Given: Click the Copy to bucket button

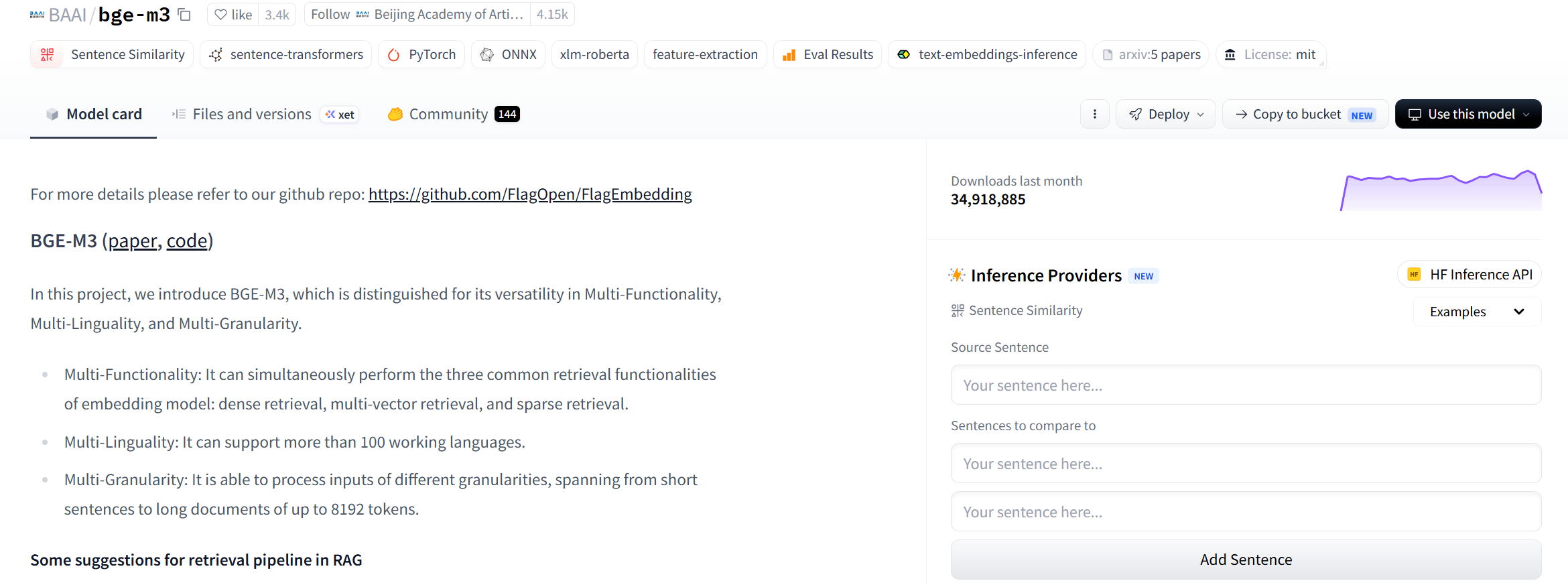Looking at the screenshot, I should point(1305,114).
